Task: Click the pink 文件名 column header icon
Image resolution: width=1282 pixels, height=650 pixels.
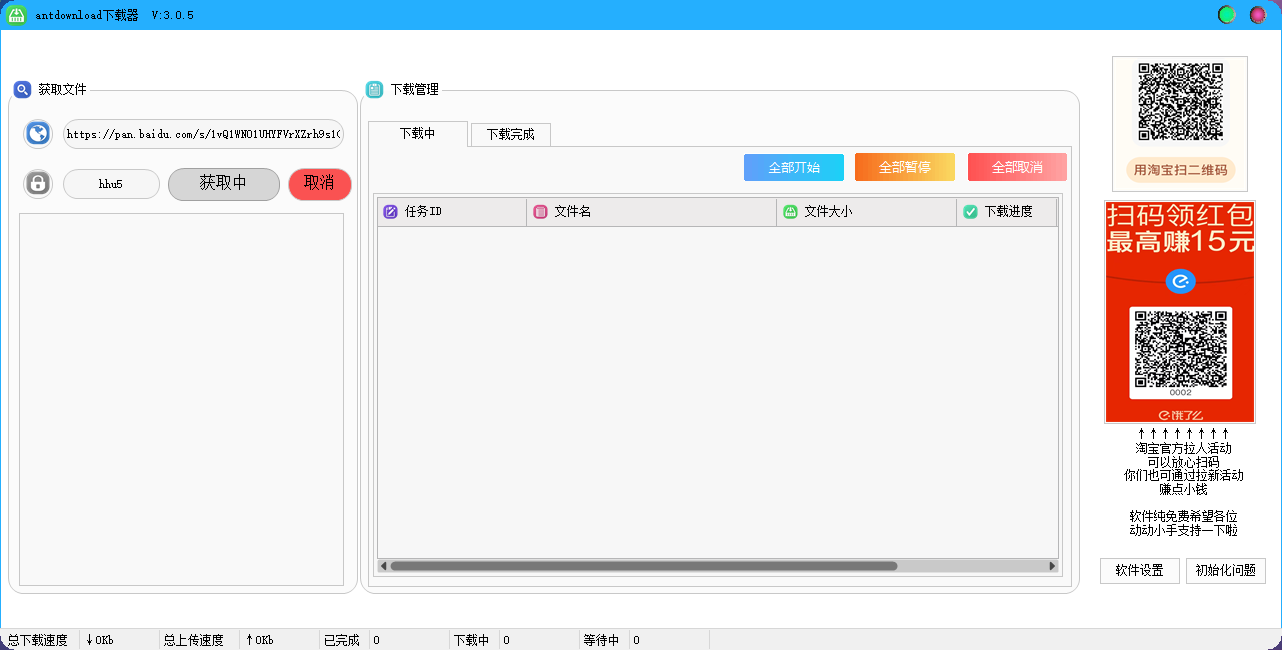Action: pos(538,211)
